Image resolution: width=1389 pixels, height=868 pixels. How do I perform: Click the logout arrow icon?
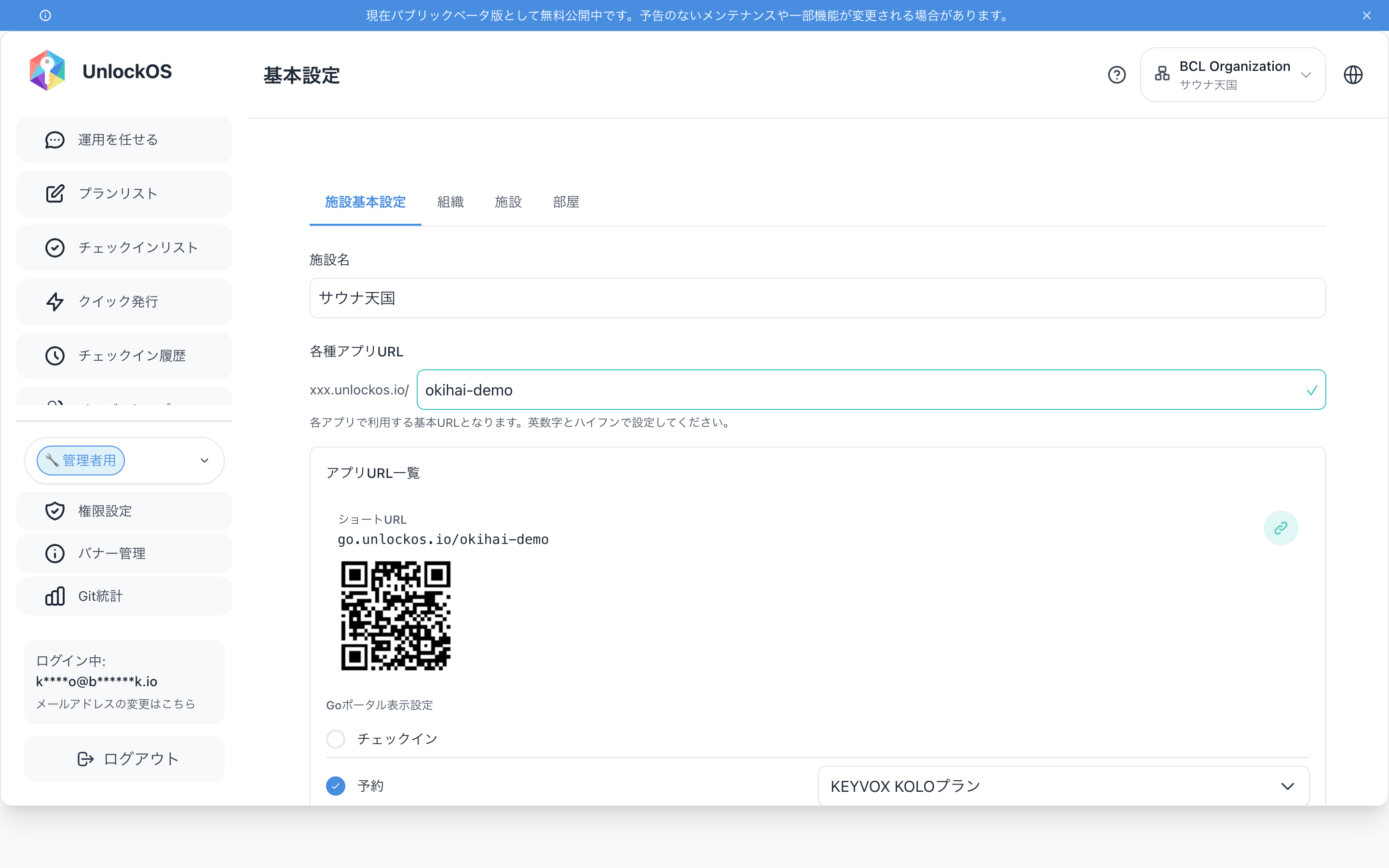pyautogui.click(x=85, y=759)
